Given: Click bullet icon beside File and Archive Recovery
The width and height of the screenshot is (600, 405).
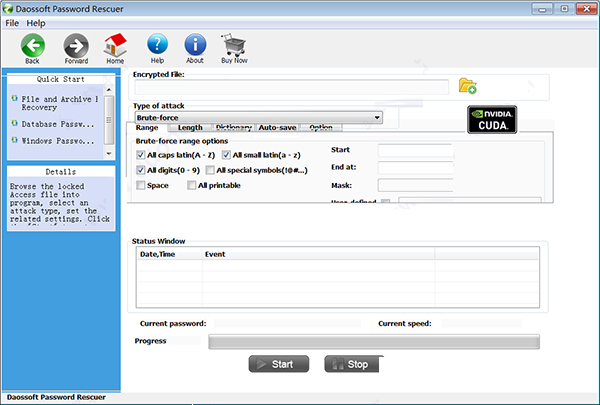Looking at the screenshot, I should (x=15, y=98).
